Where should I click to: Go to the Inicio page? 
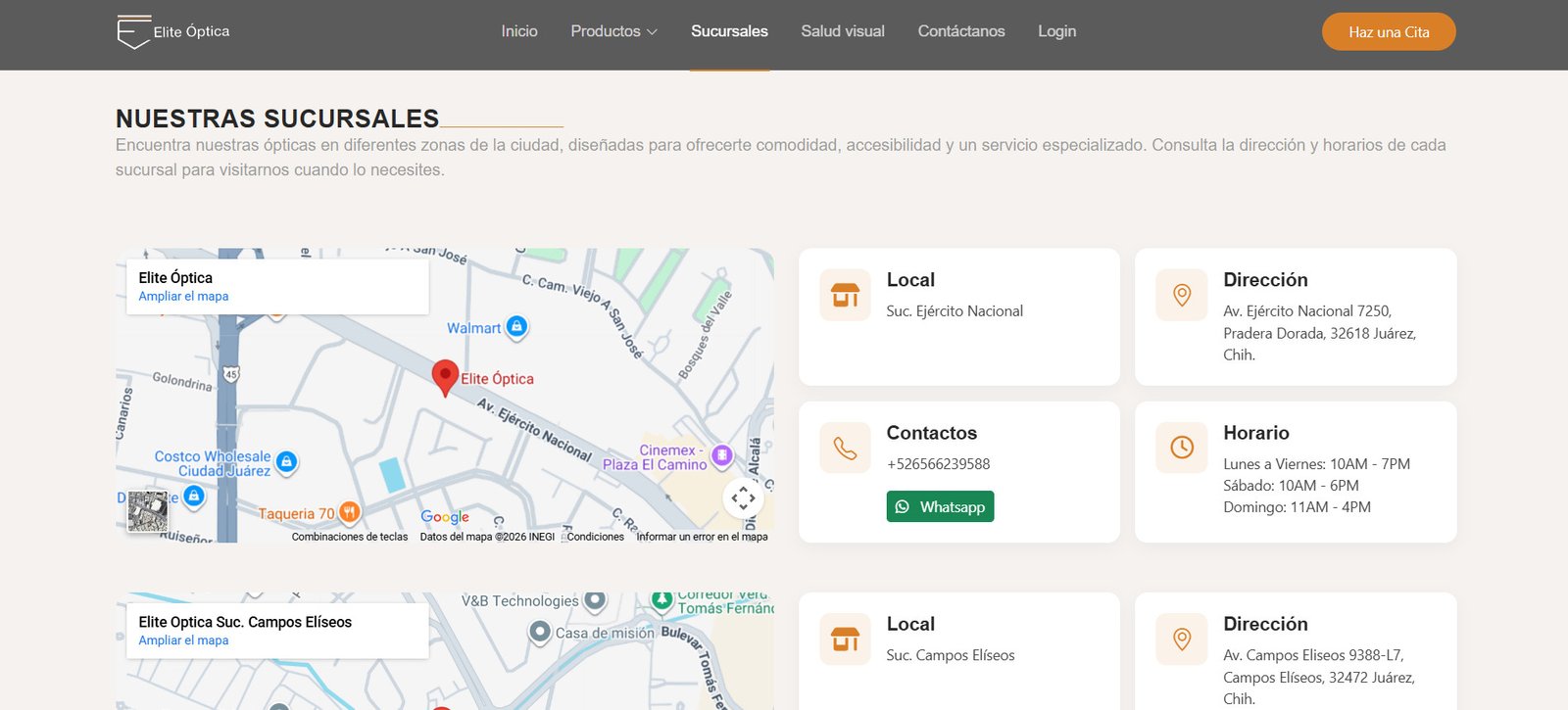click(x=518, y=31)
